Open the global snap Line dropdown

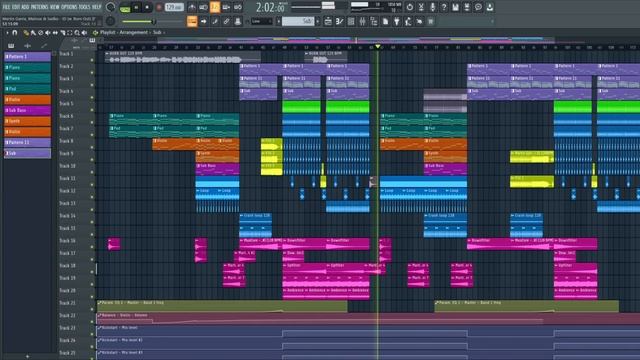click(x=262, y=21)
